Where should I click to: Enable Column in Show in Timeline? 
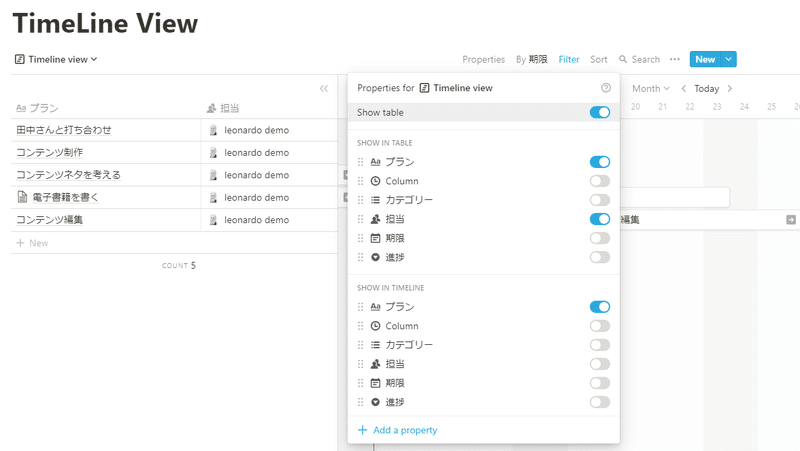pyautogui.click(x=599, y=325)
